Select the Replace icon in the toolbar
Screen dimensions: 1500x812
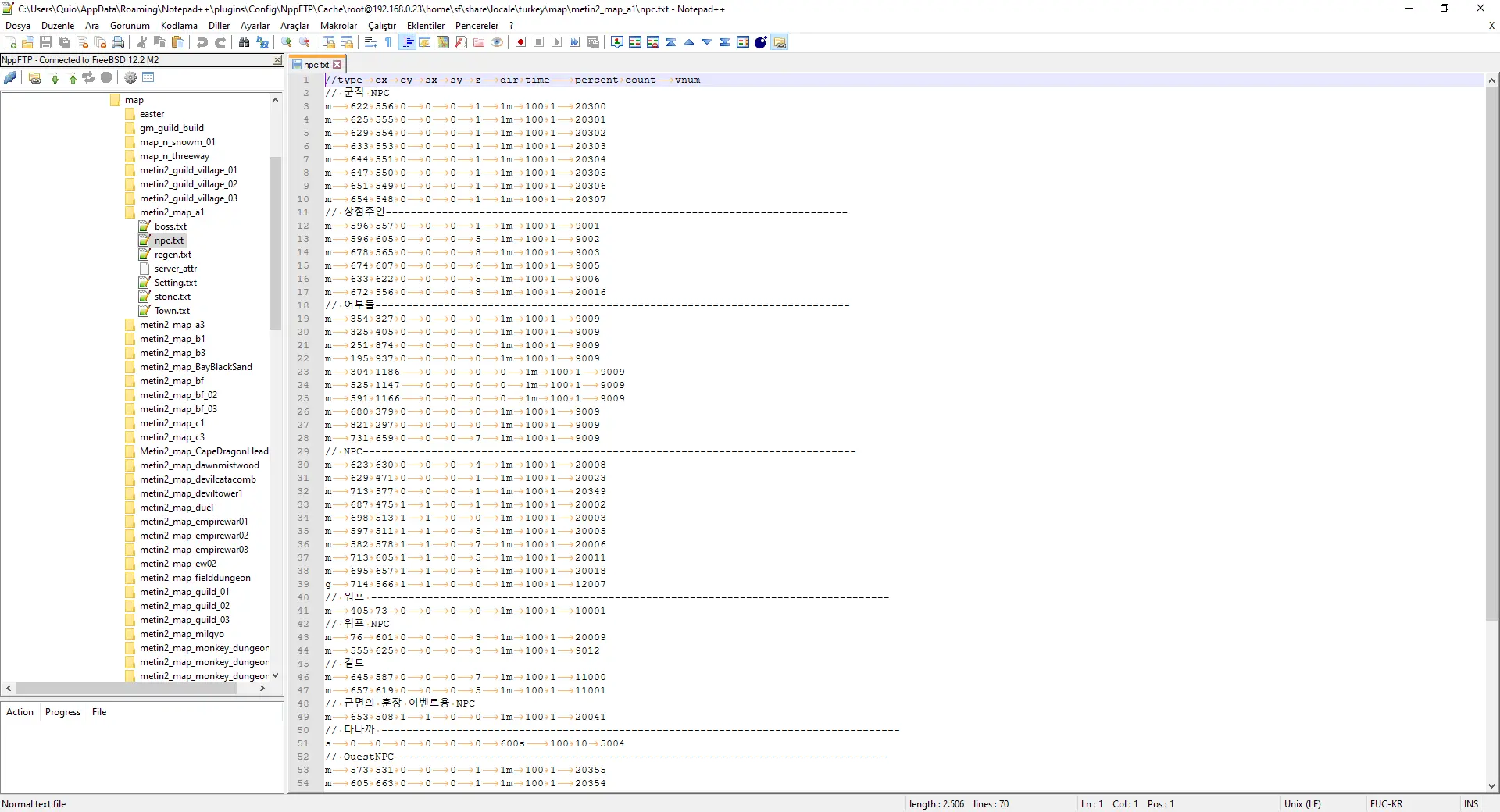(x=263, y=42)
